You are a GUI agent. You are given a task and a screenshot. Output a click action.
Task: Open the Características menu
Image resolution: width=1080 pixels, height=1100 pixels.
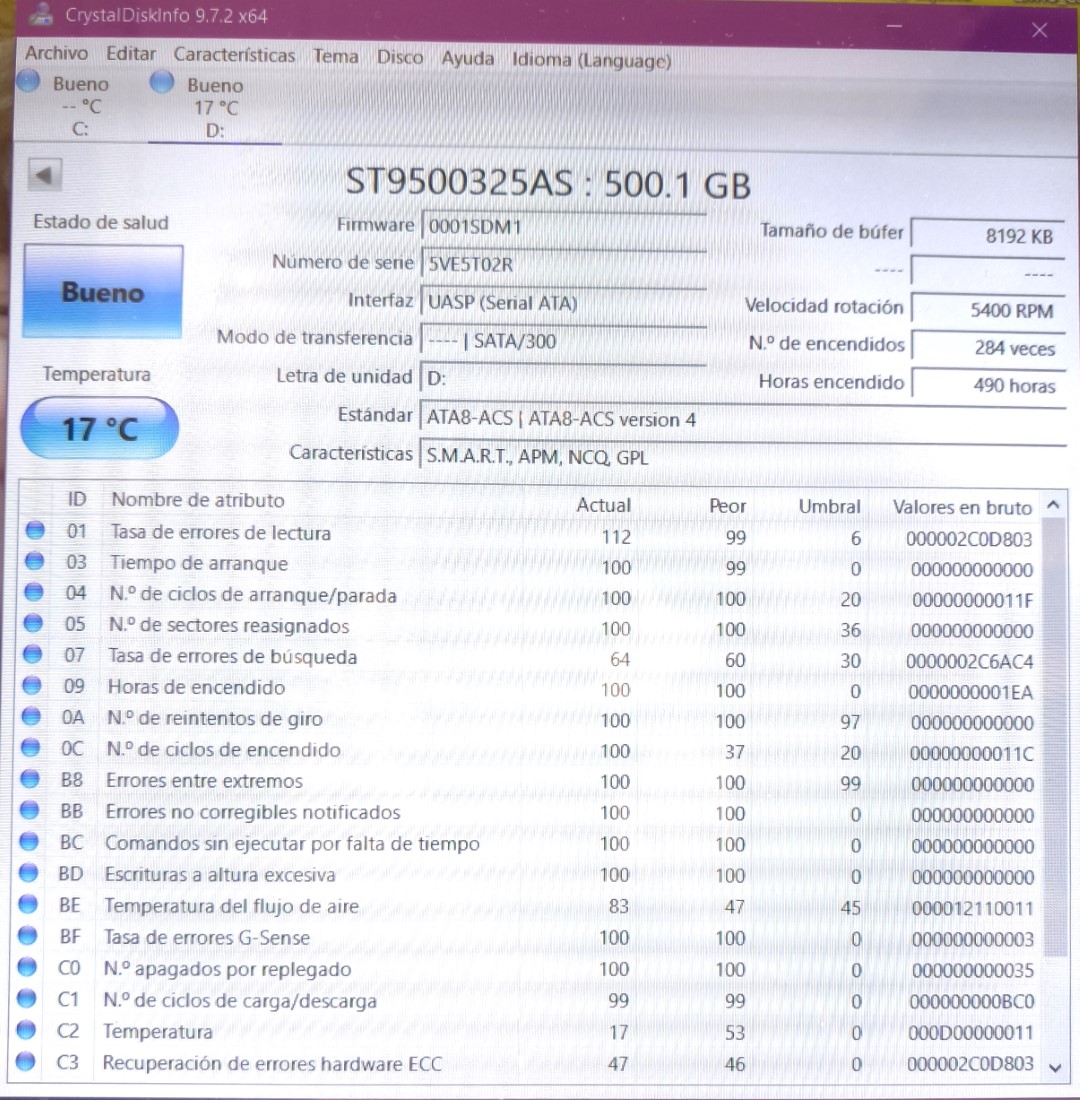(234, 55)
